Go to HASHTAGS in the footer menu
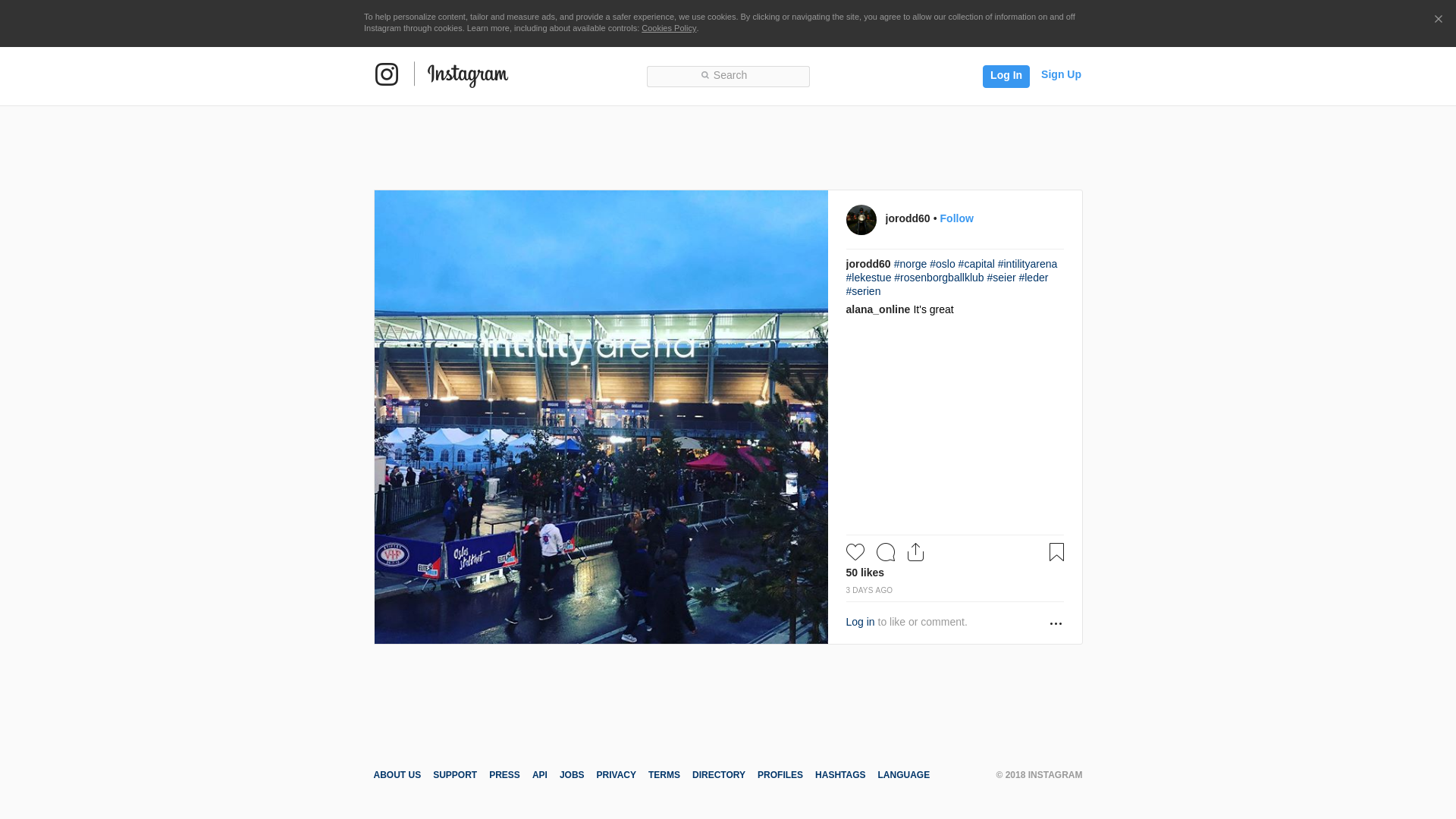Screen dimensions: 1456x819 839,775
